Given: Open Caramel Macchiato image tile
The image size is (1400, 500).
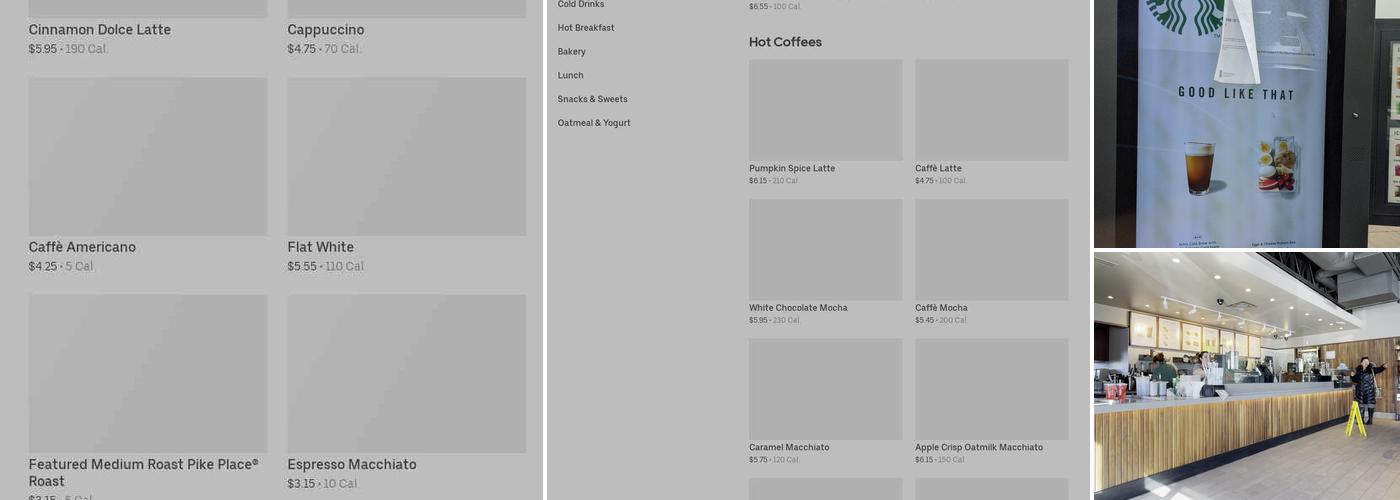Looking at the screenshot, I should point(826,389).
